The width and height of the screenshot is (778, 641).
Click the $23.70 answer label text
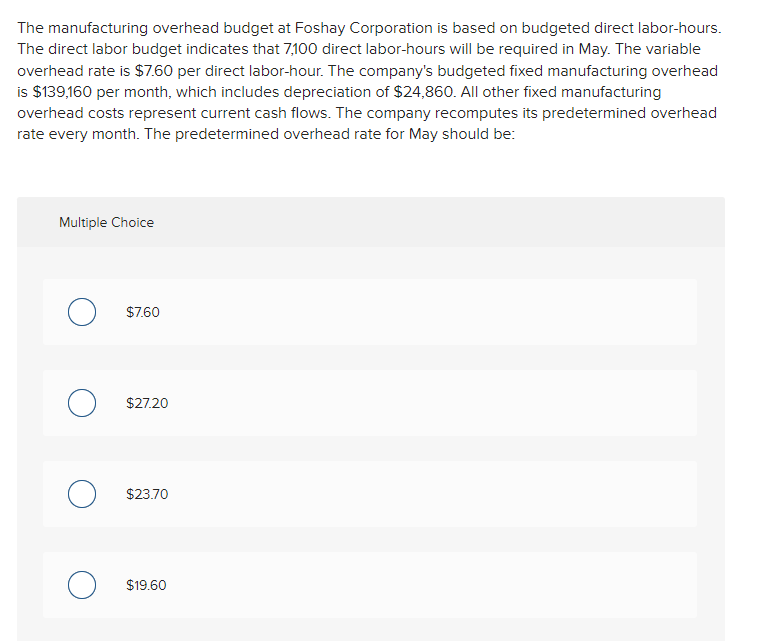pos(147,494)
